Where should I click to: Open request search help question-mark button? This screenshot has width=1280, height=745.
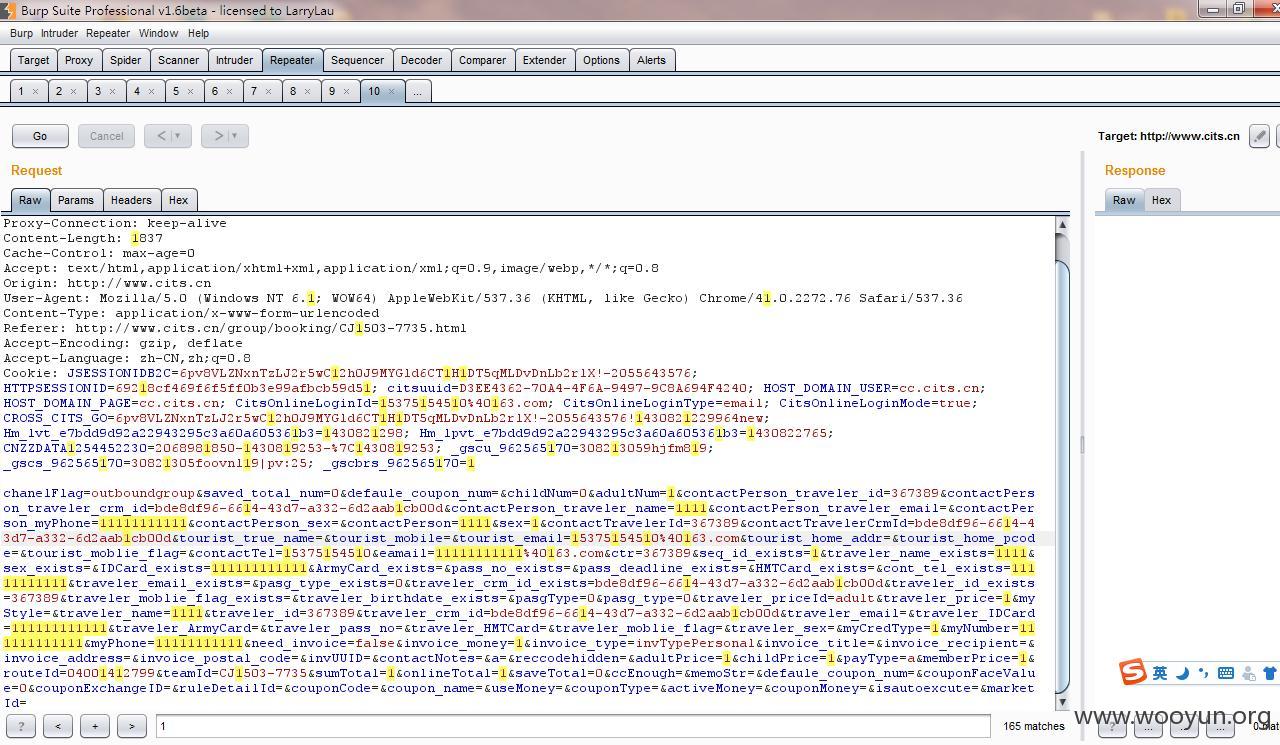pos(21,726)
